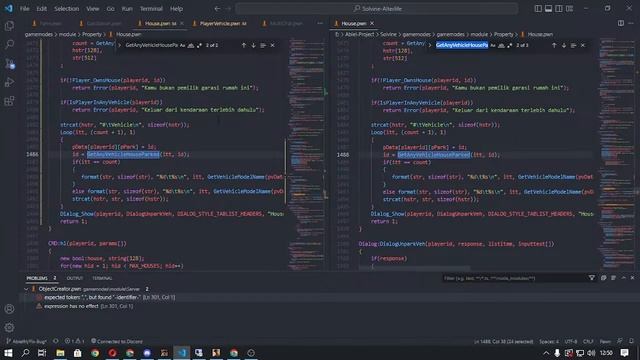Click the property breadcrumb in left editor
Screen dimensions: 640x360
[x=92, y=35]
